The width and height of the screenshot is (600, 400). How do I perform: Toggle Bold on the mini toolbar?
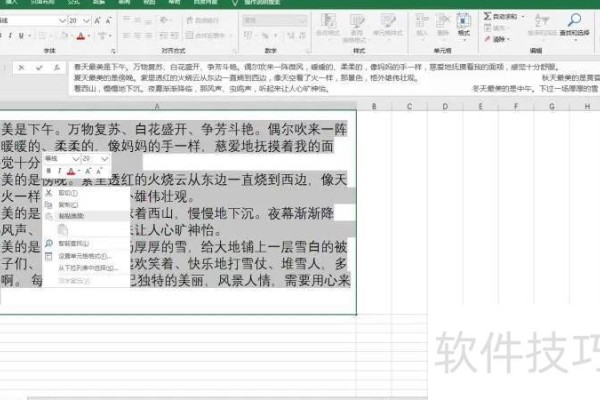[x=48, y=171]
